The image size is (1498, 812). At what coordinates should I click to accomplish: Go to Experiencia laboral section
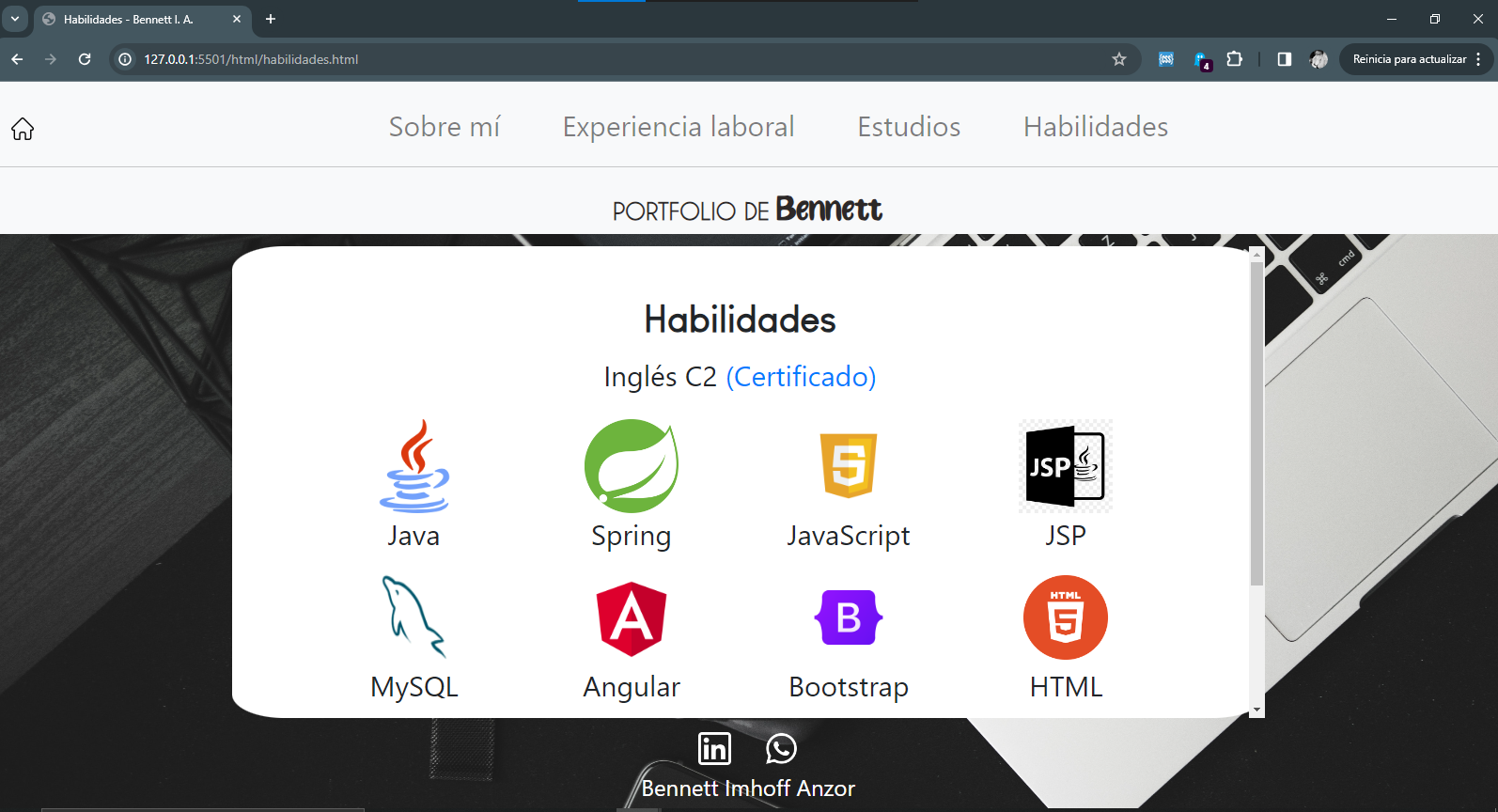679,127
